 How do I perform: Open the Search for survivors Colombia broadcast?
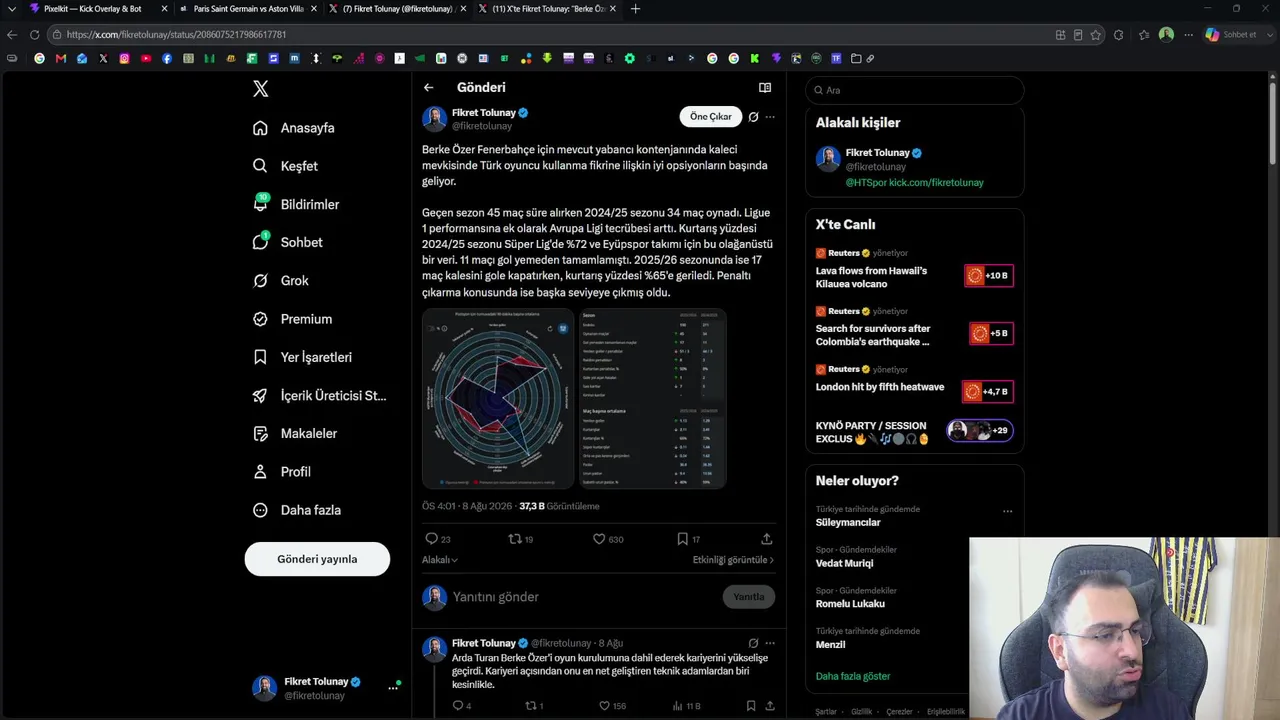pos(914,329)
